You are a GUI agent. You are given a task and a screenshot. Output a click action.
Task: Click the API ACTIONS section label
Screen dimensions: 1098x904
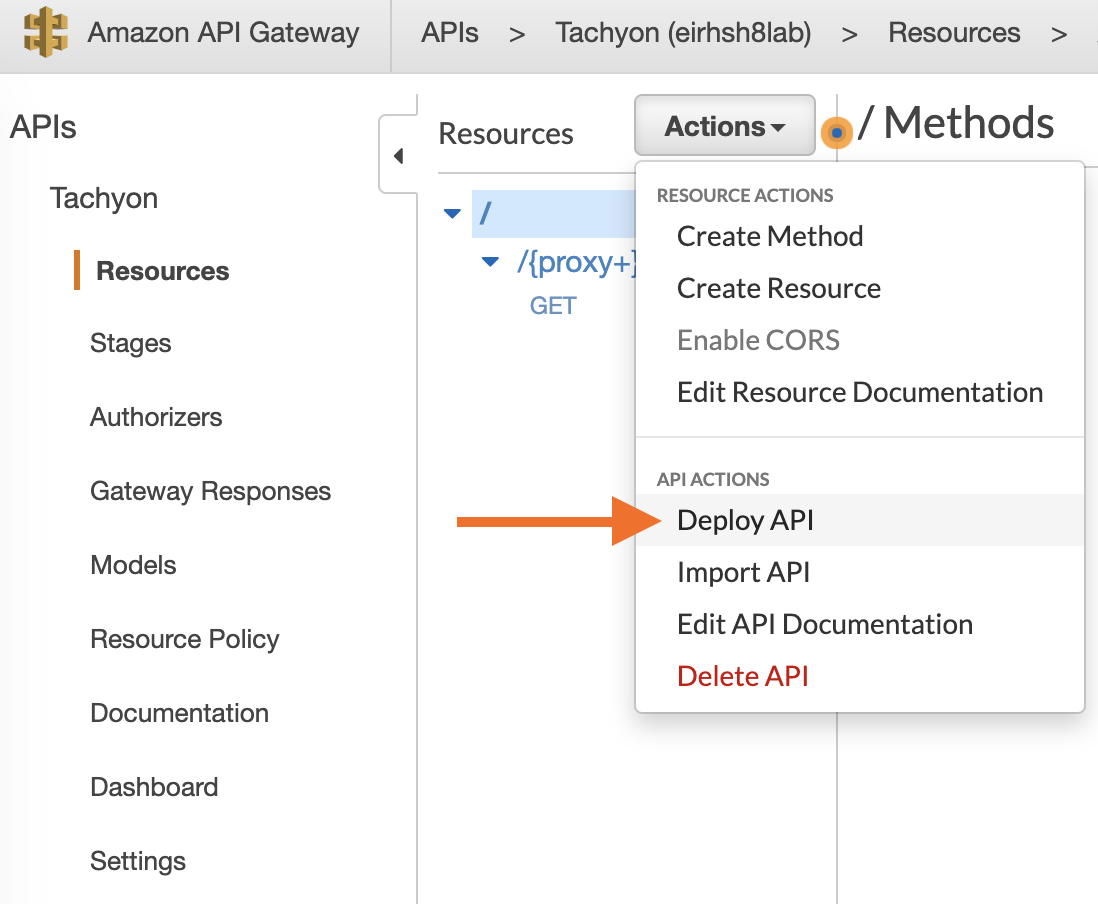(713, 480)
